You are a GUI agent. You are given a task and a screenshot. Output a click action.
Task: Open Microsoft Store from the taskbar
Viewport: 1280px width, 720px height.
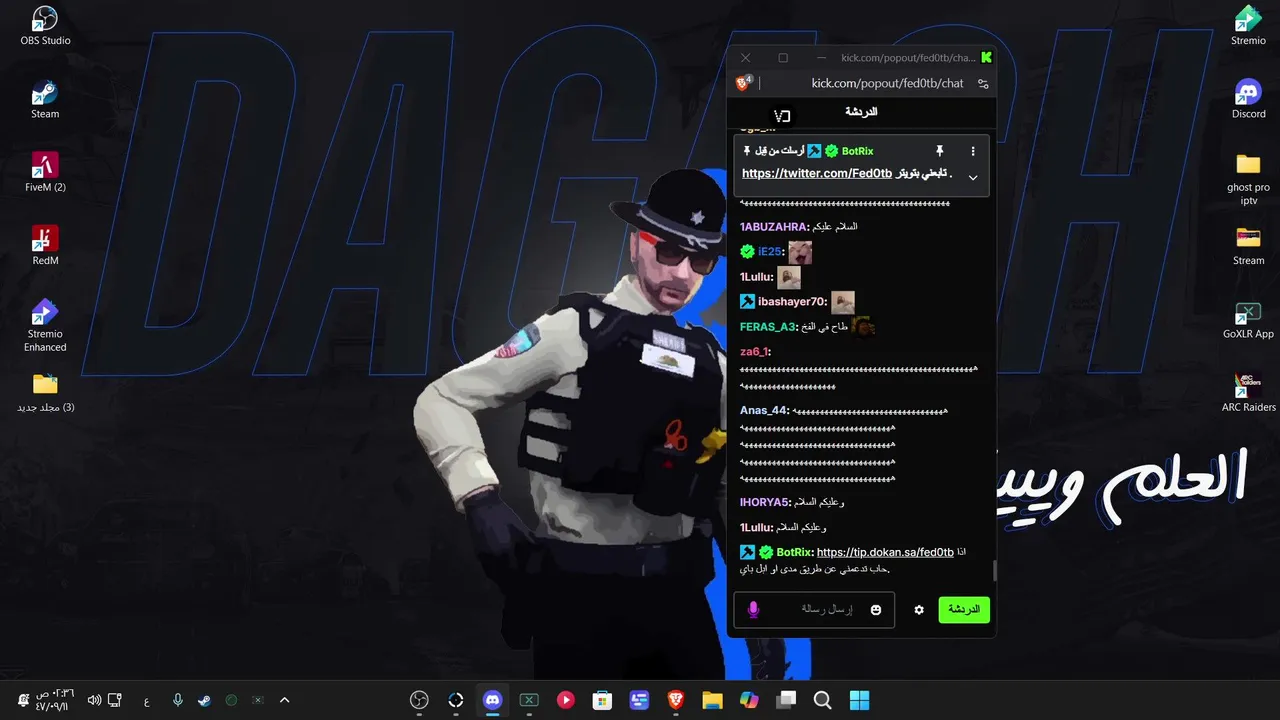[602, 700]
